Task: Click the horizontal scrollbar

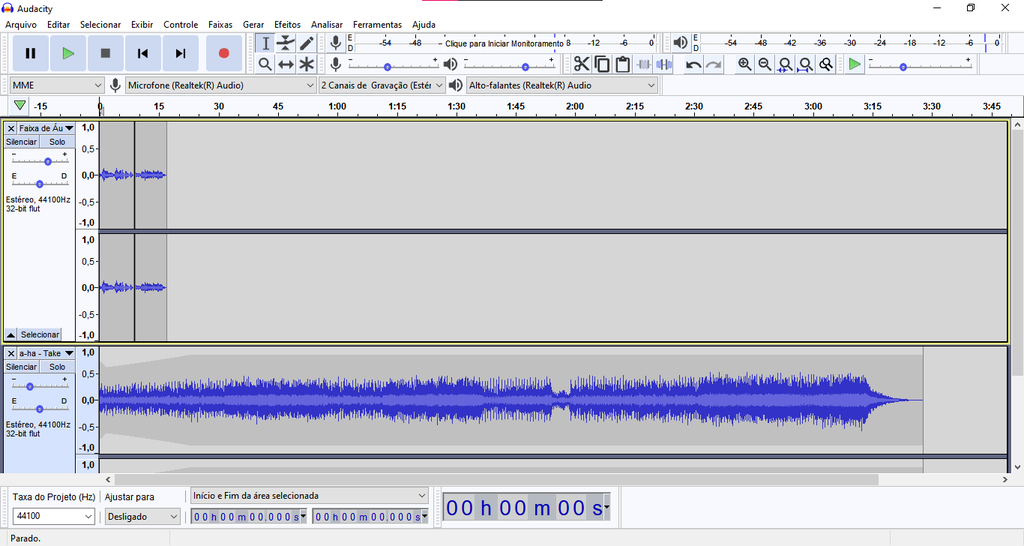Action: 496,479
